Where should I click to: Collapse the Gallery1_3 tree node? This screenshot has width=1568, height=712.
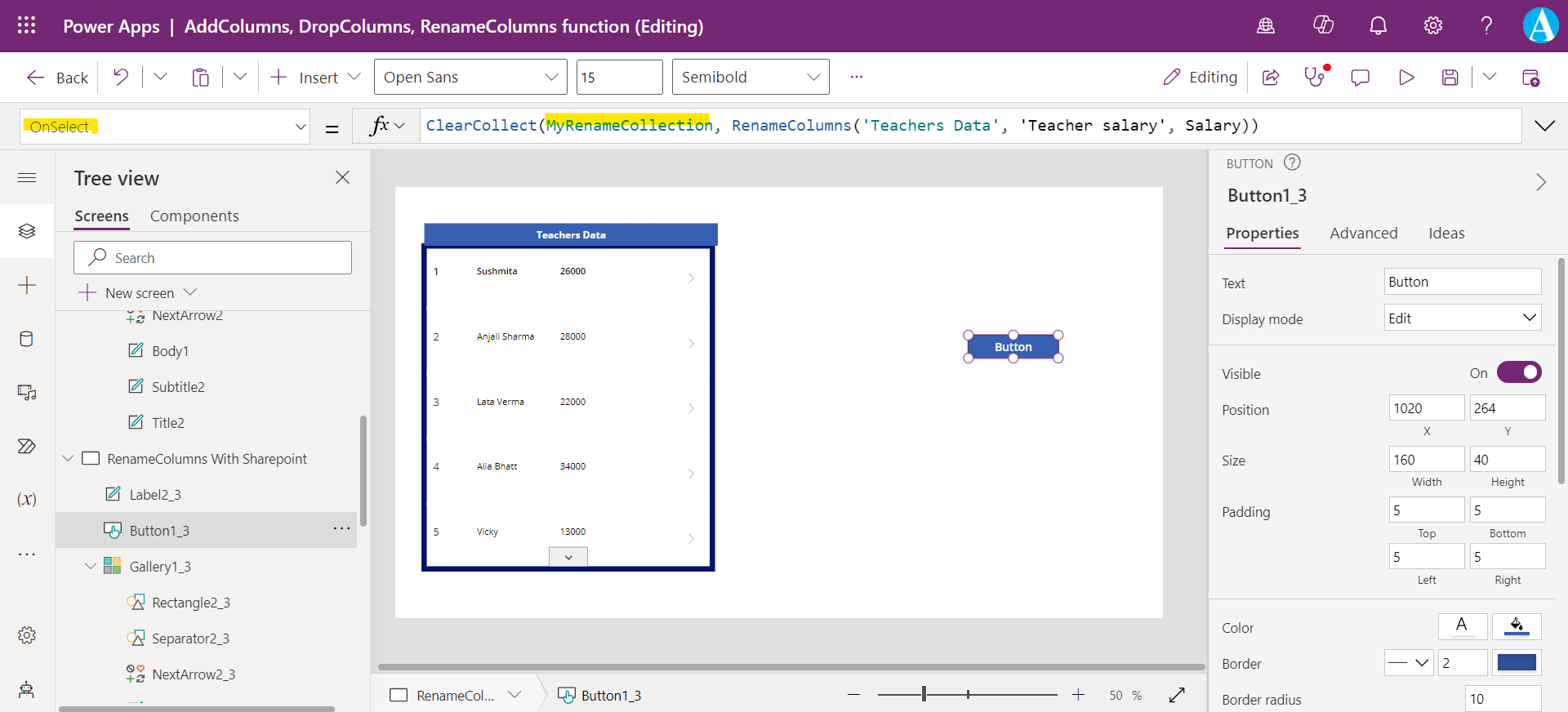coord(91,567)
